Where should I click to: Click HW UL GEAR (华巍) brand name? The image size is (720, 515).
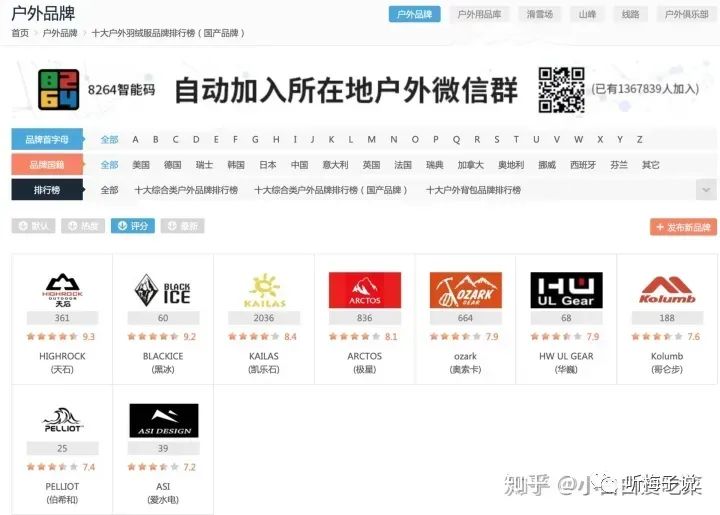point(566,362)
